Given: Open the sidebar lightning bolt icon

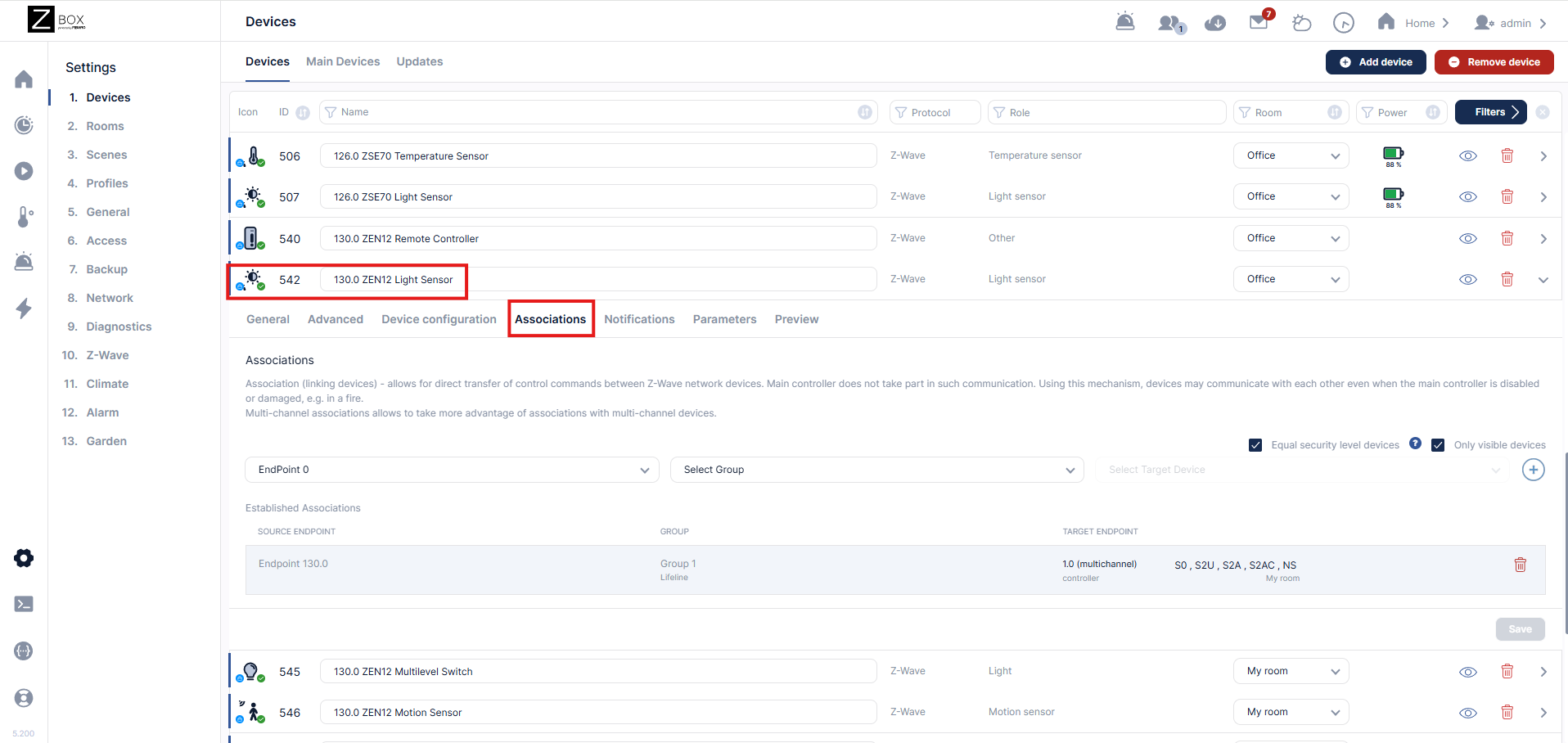Looking at the screenshot, I should 24,308.
